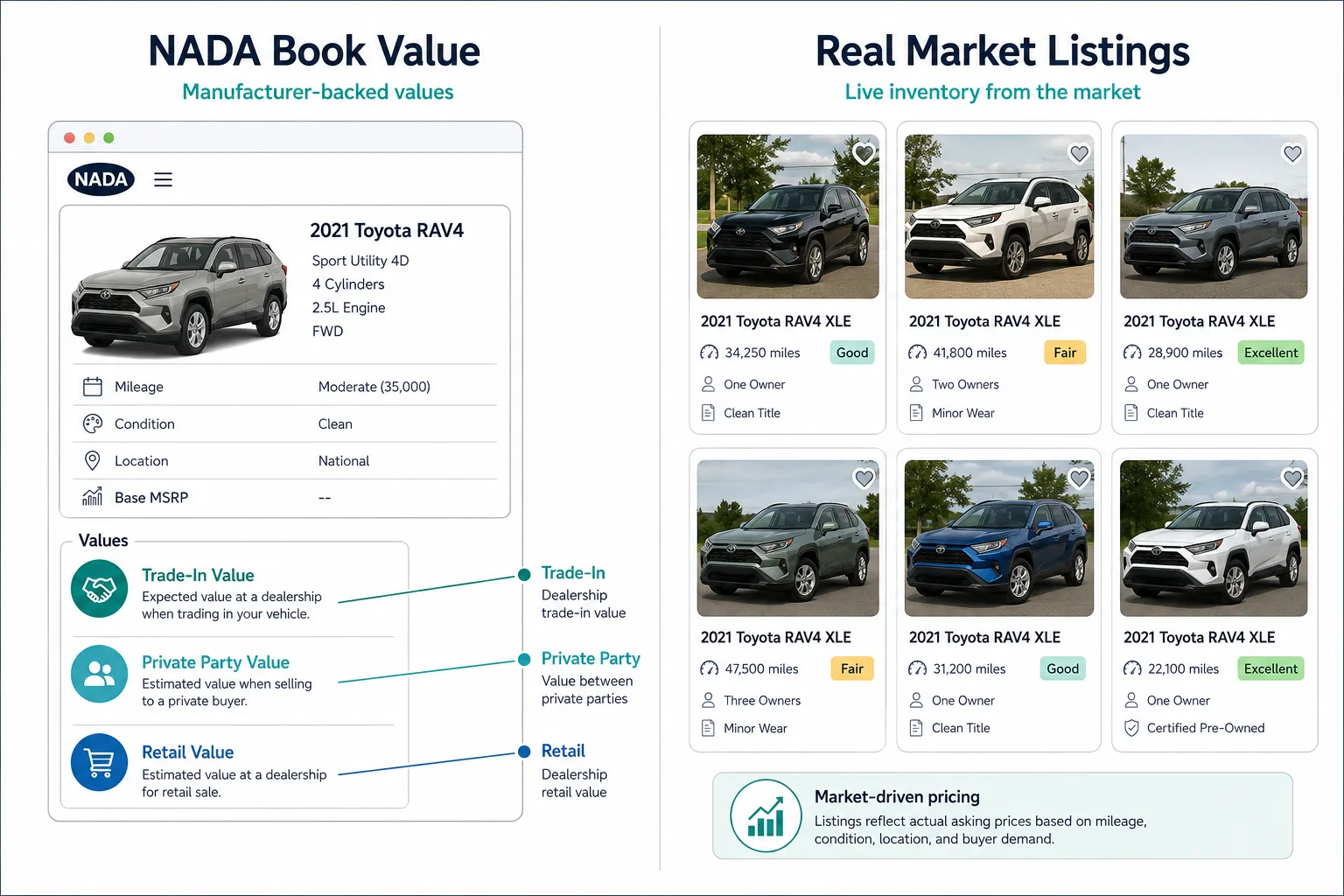
Task: Open the Private Party Value heading link
Action: pyautogui.click(x=215, y=662)
